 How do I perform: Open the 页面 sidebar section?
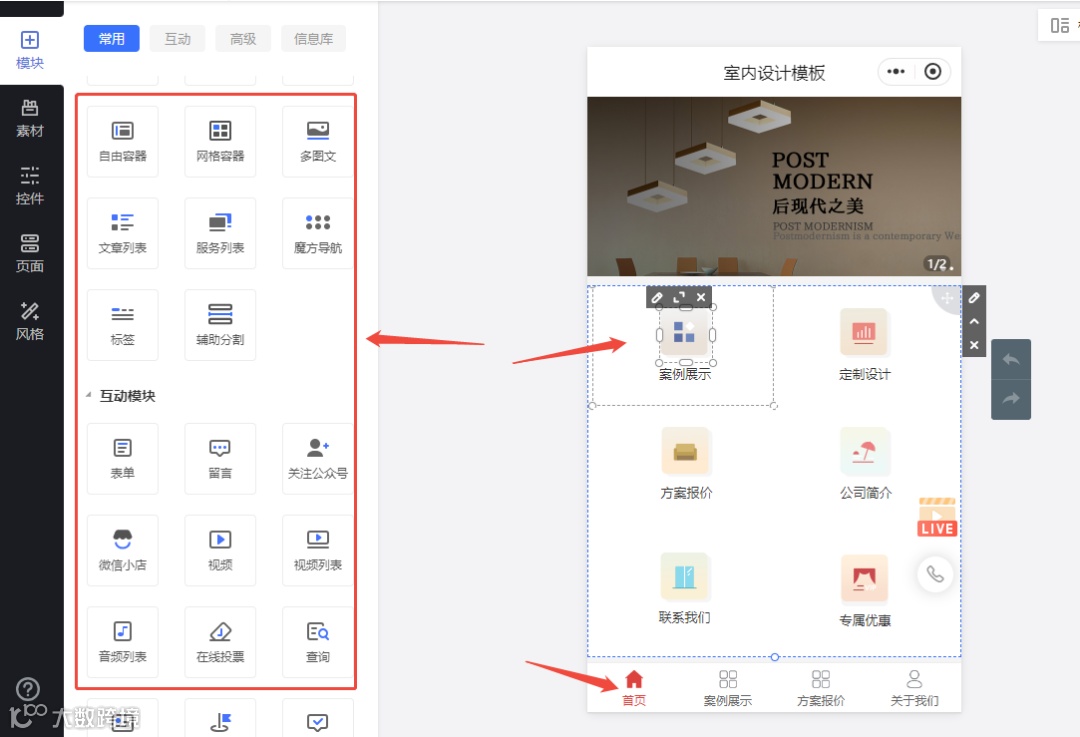(30, 253)
